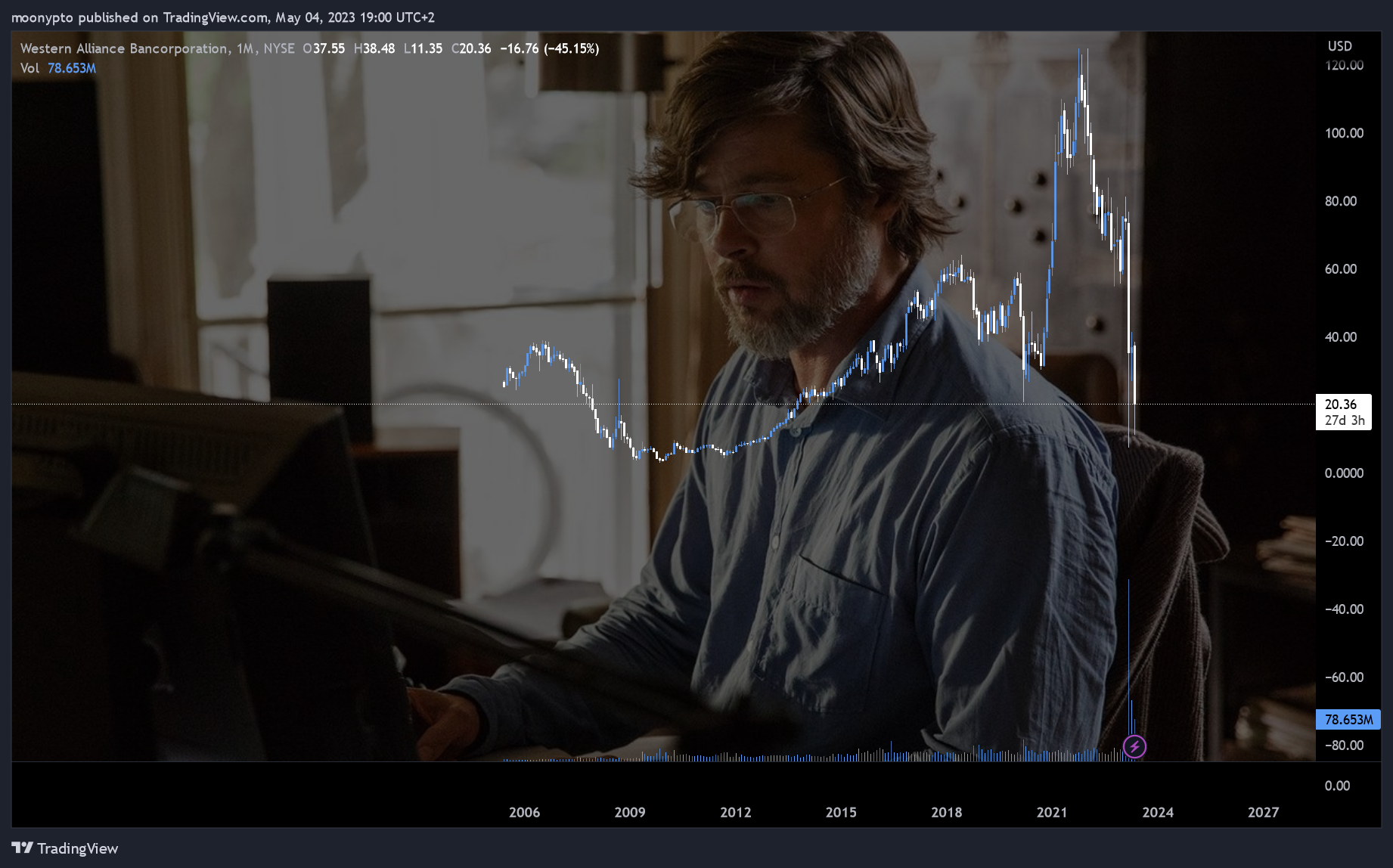Viewport: 1393px width, 868px height.
Task: Click the 2015 label on time axis
Action: [841, 812]
